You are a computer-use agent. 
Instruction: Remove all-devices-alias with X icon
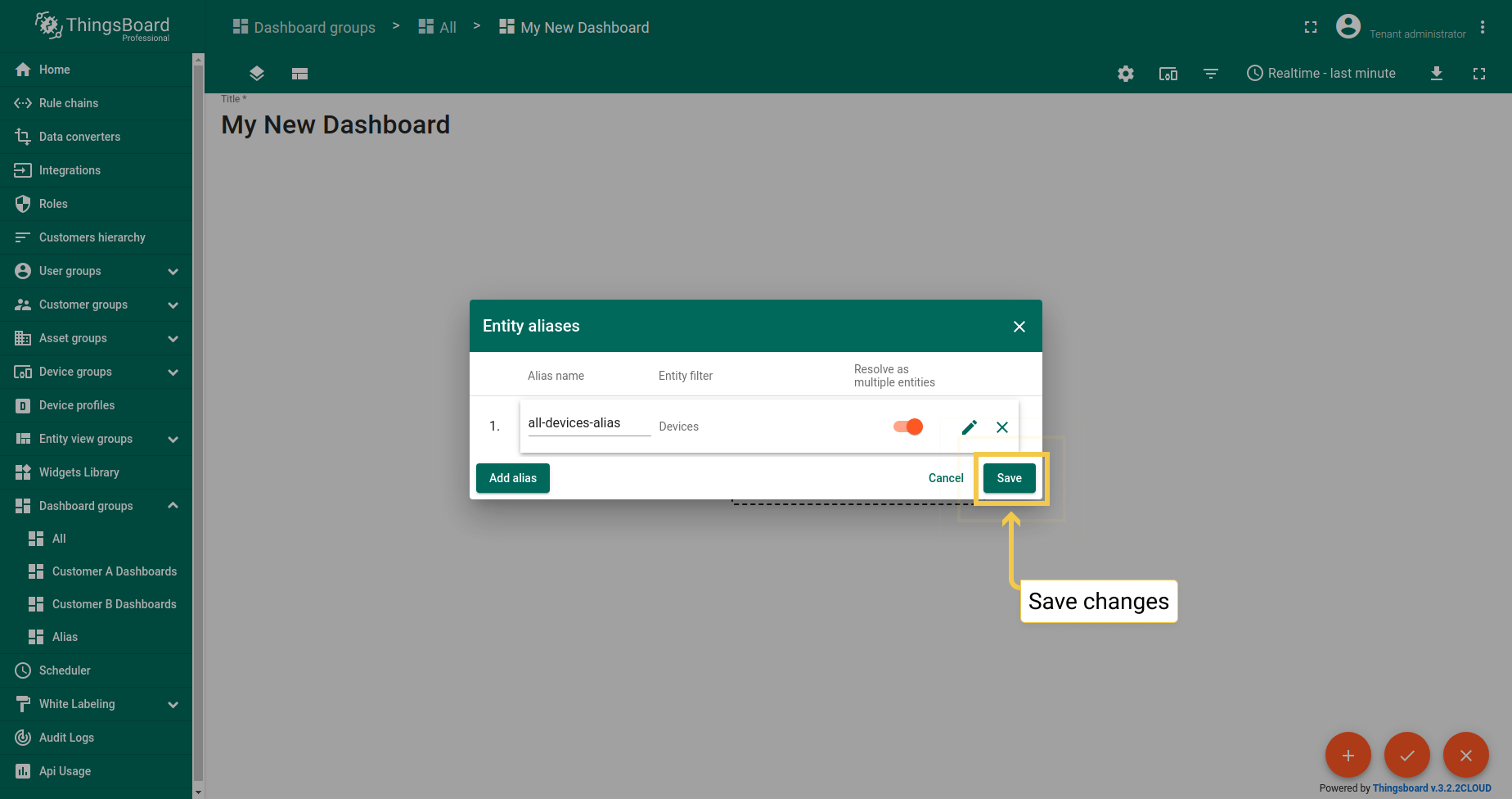point(1002,427)
